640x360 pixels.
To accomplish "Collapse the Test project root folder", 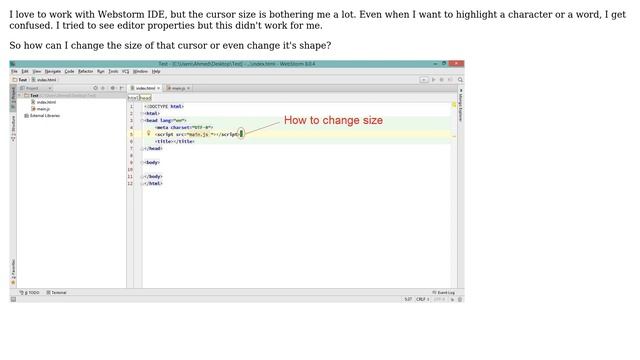I will pyautogui.click(x=19, y=96).
